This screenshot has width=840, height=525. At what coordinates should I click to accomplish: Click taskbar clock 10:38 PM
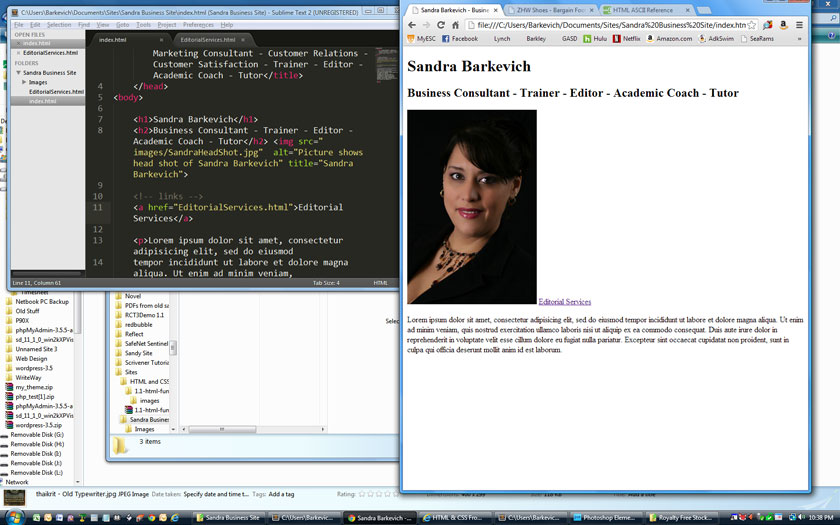tap(820, 518)
